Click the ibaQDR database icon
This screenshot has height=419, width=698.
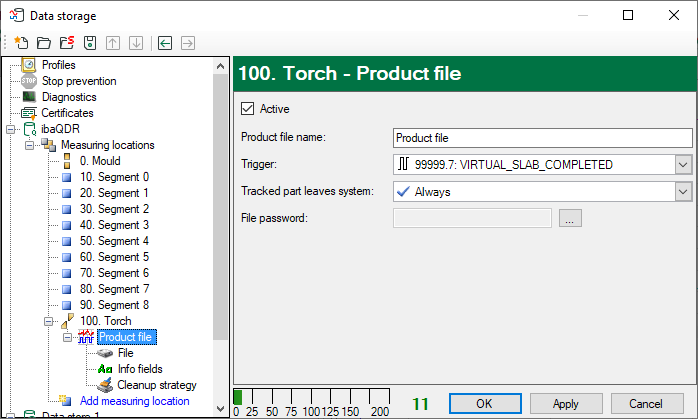pos(29,129)
